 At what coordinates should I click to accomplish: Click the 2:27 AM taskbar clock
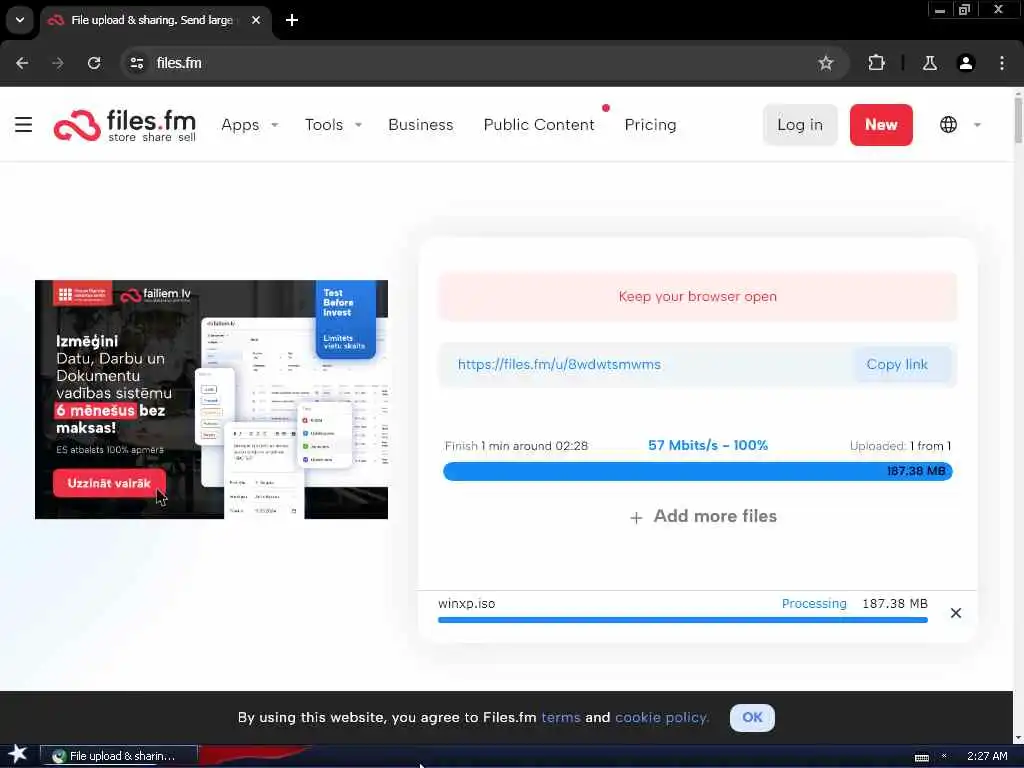pos(987,756)
